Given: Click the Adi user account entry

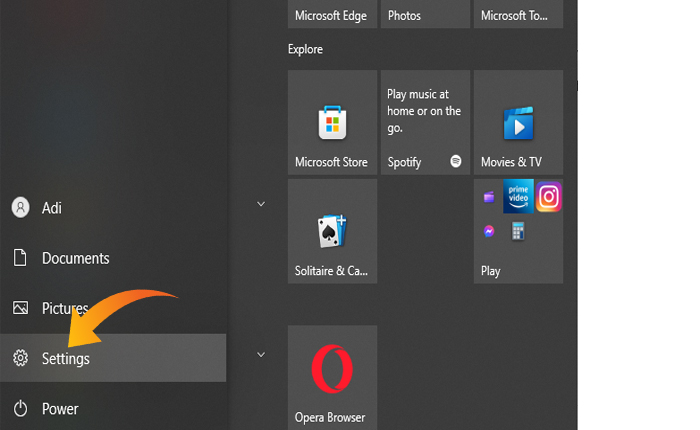Looking at the screenshot, I should tap(52, 208).
